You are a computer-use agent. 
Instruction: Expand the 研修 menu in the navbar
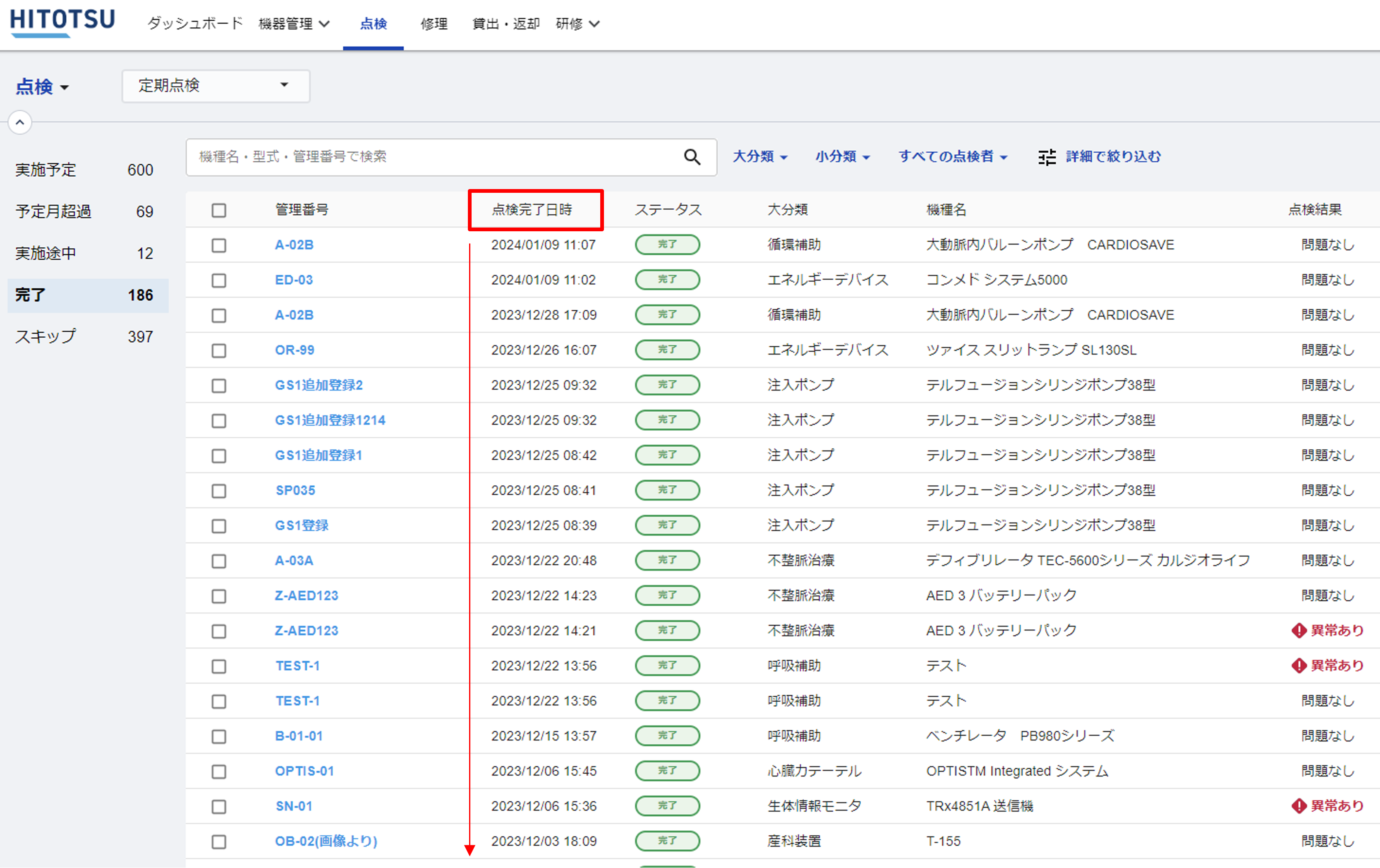[577, 24]
